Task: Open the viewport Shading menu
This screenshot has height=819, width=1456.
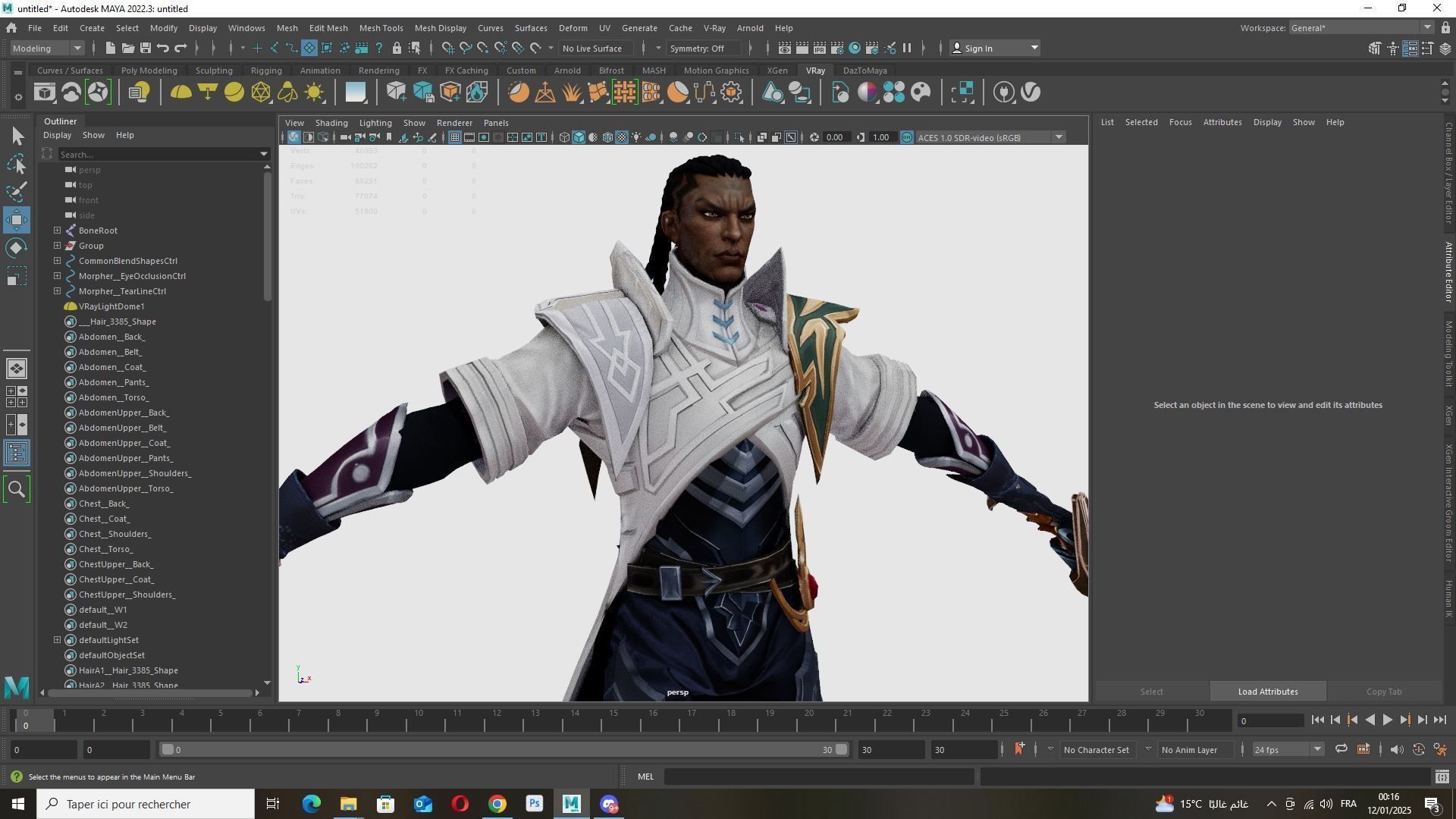Action: tap(331, 123)
